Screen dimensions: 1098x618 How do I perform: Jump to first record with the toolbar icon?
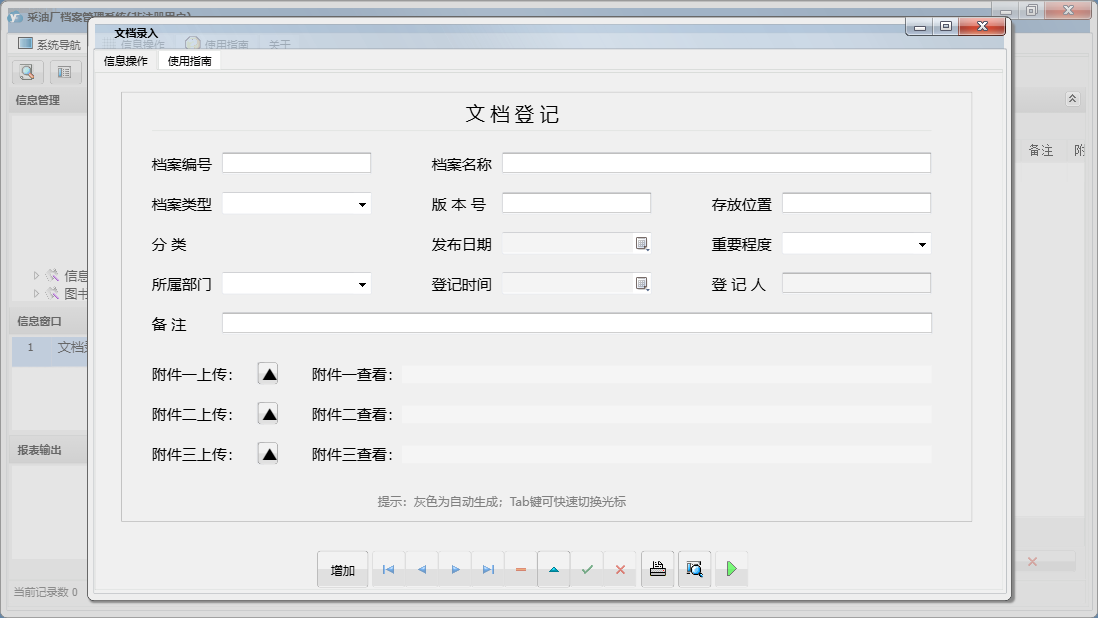(388, 568)
